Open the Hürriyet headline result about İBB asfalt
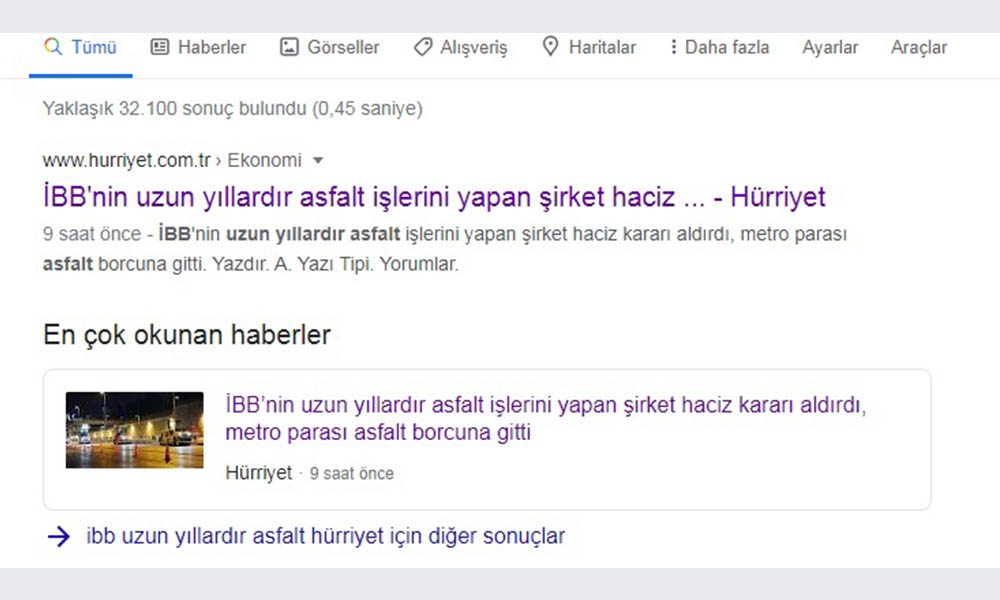The width and height of the screenshot is (1000, 600). [x=434, y=197]
